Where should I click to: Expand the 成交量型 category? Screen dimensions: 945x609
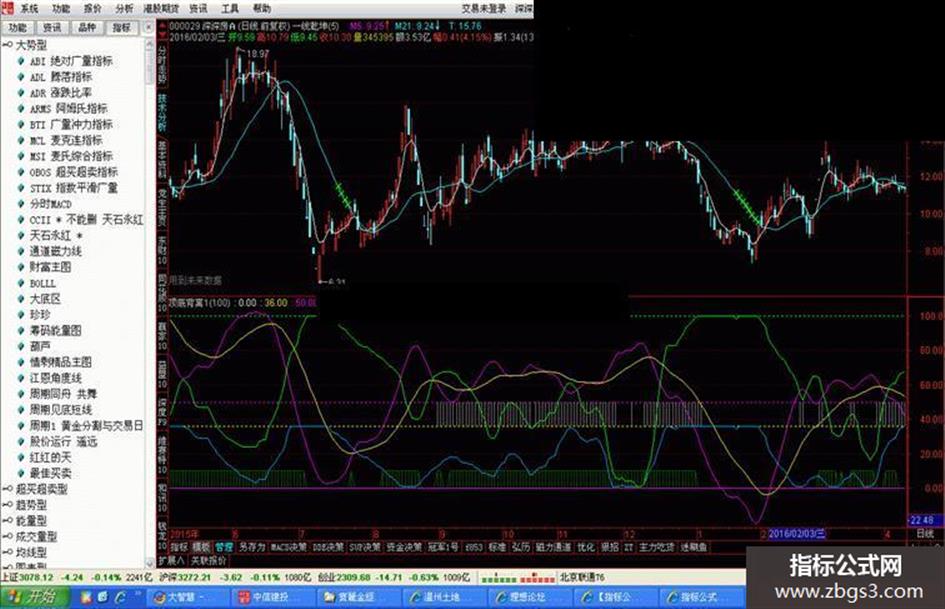[7, 536]
